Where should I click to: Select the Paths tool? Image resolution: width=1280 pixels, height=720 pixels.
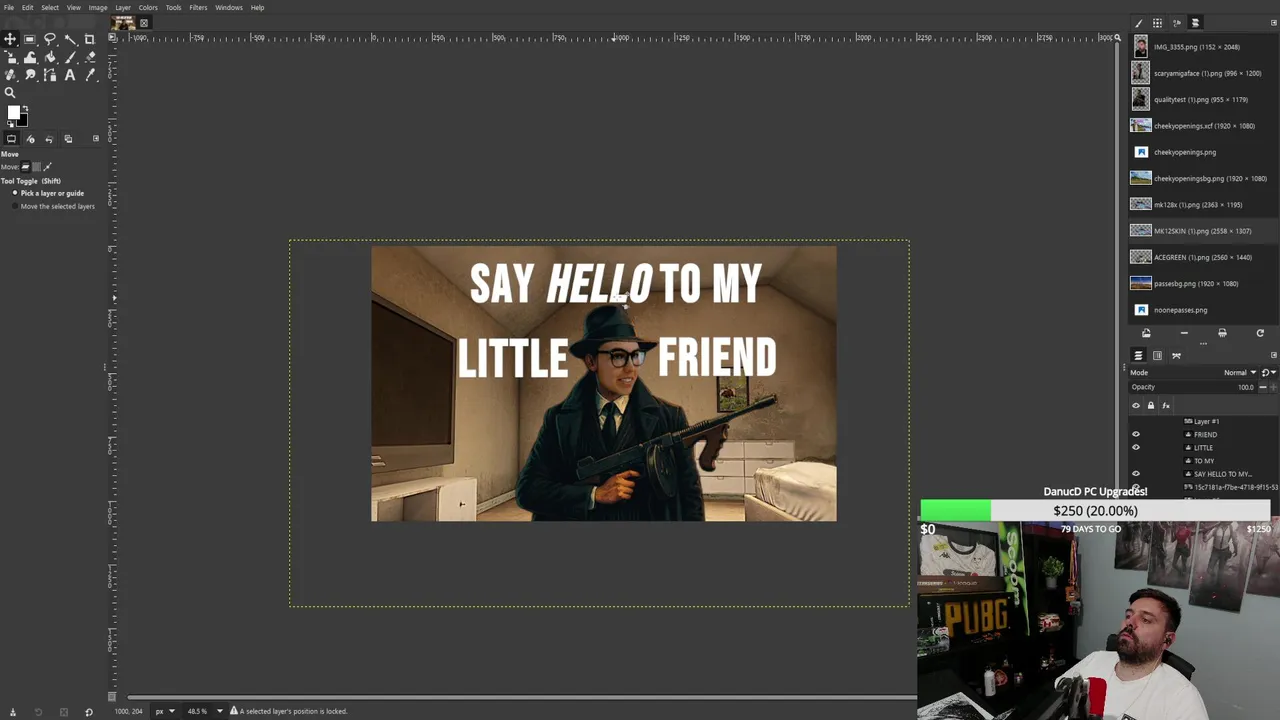[50, 75]
